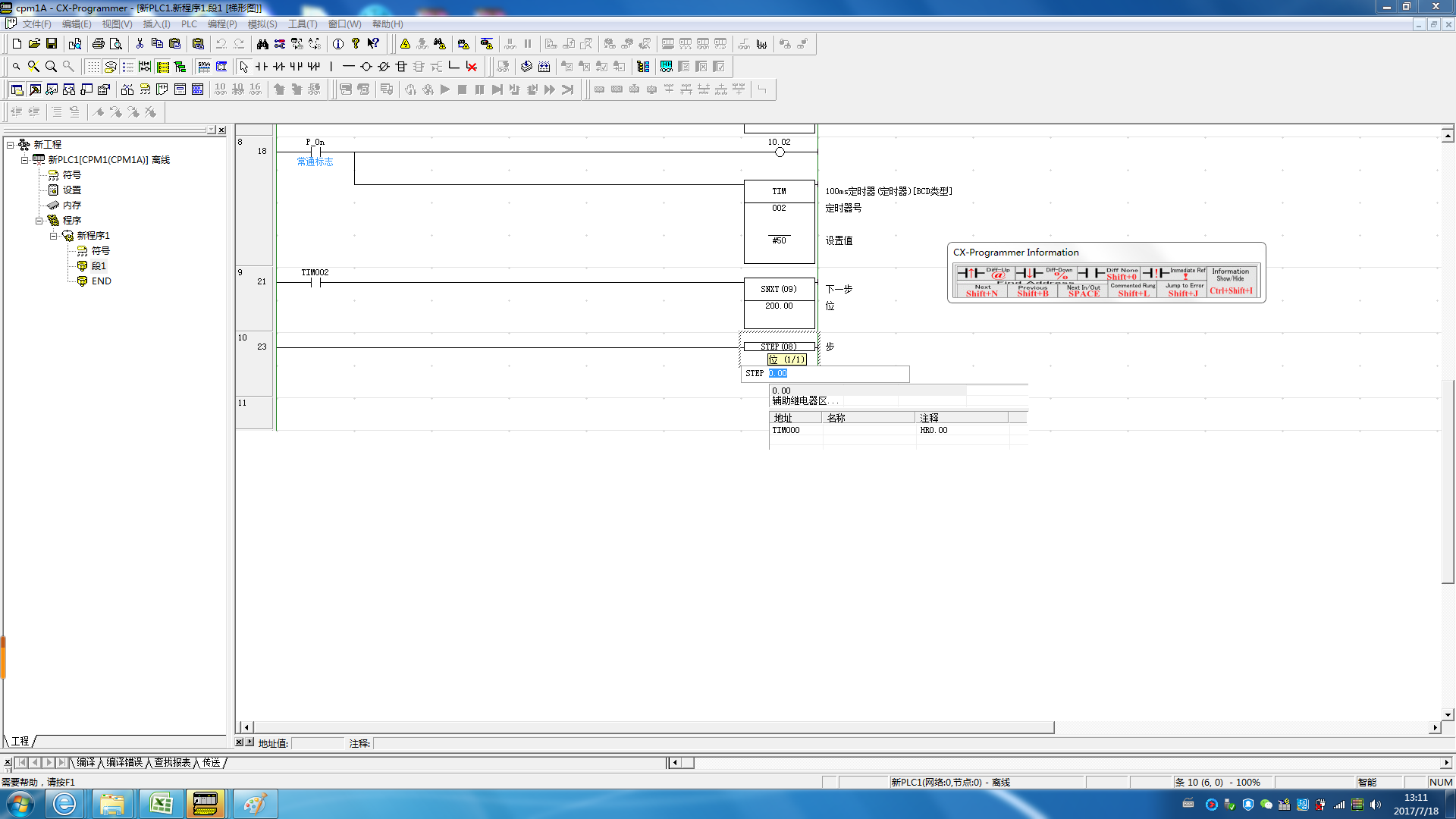Toggle the grid display toolbar button

coord(93,67)
